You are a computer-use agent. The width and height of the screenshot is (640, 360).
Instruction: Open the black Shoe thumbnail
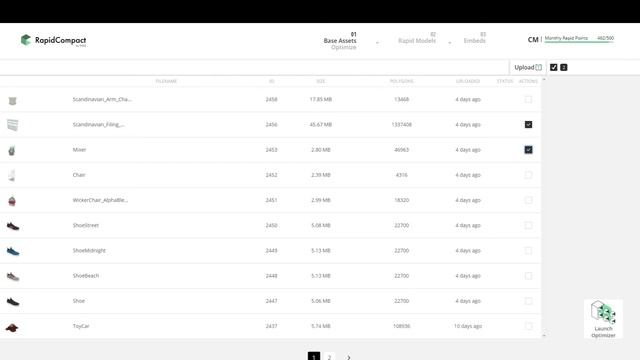pos(13,302)
